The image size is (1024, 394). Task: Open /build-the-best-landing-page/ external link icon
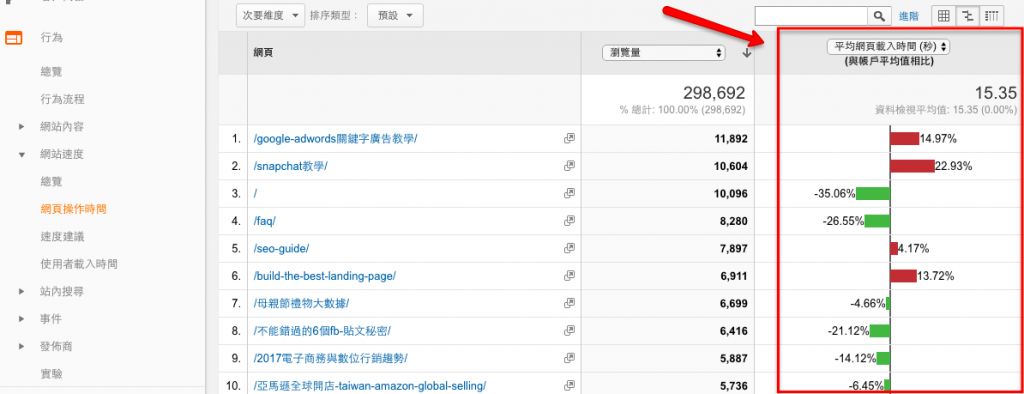coord(569,276)
